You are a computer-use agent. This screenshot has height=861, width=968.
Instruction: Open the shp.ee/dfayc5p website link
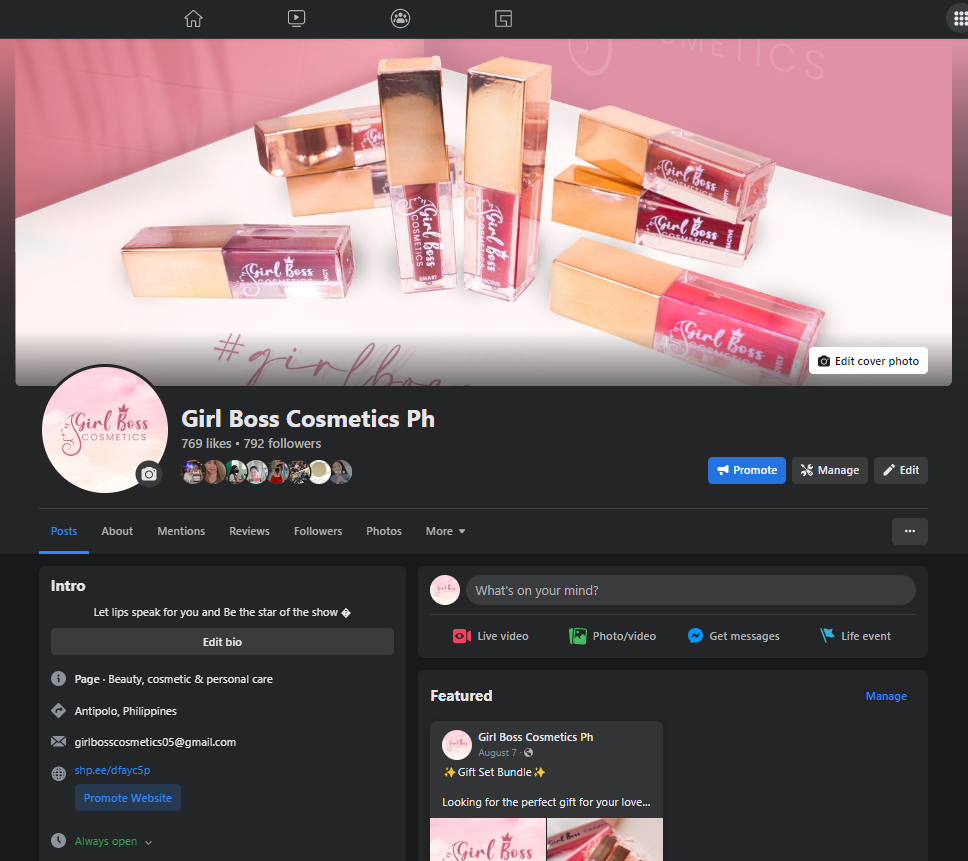point(112,770)
